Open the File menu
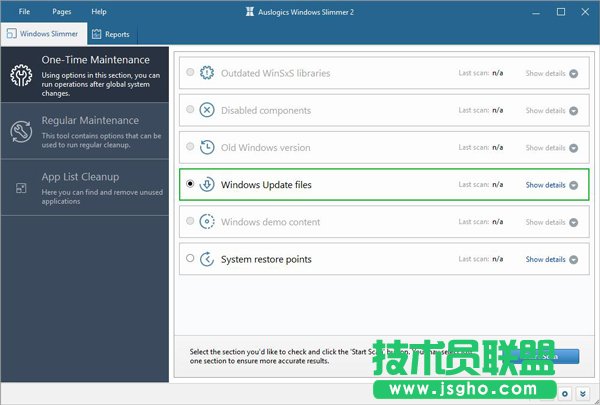Viewport: 600px width, 405px height. tap(24, 11)
